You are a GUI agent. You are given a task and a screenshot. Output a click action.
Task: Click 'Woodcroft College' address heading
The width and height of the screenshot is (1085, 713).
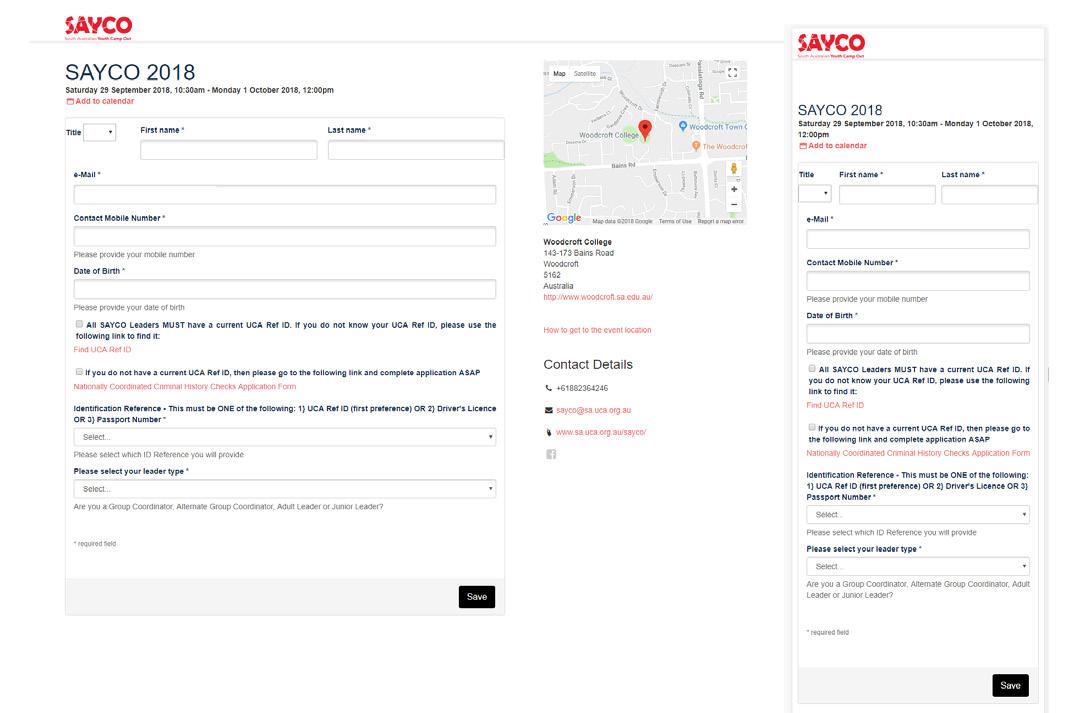(577, 242)
